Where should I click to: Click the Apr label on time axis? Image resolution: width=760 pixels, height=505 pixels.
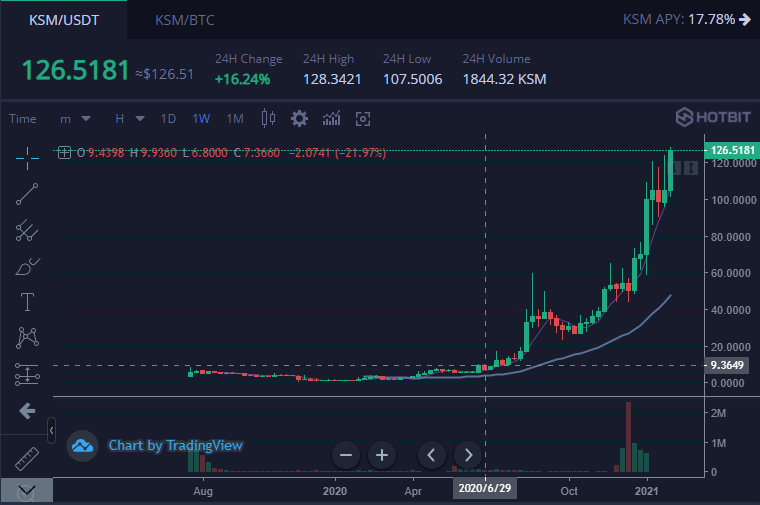(413, 491)
